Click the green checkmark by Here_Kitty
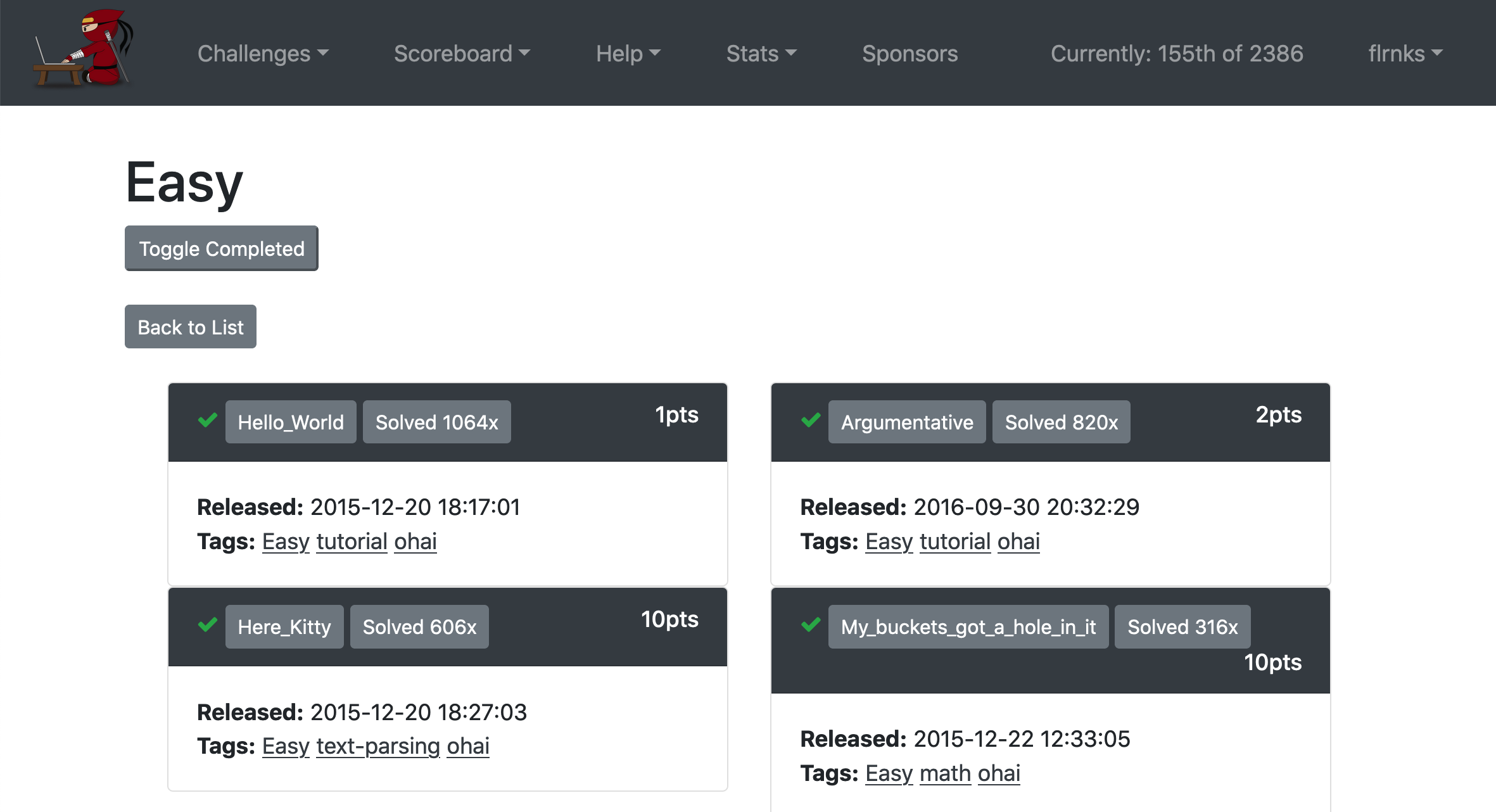Screen dimensions: 1496x812 (208, 625)
